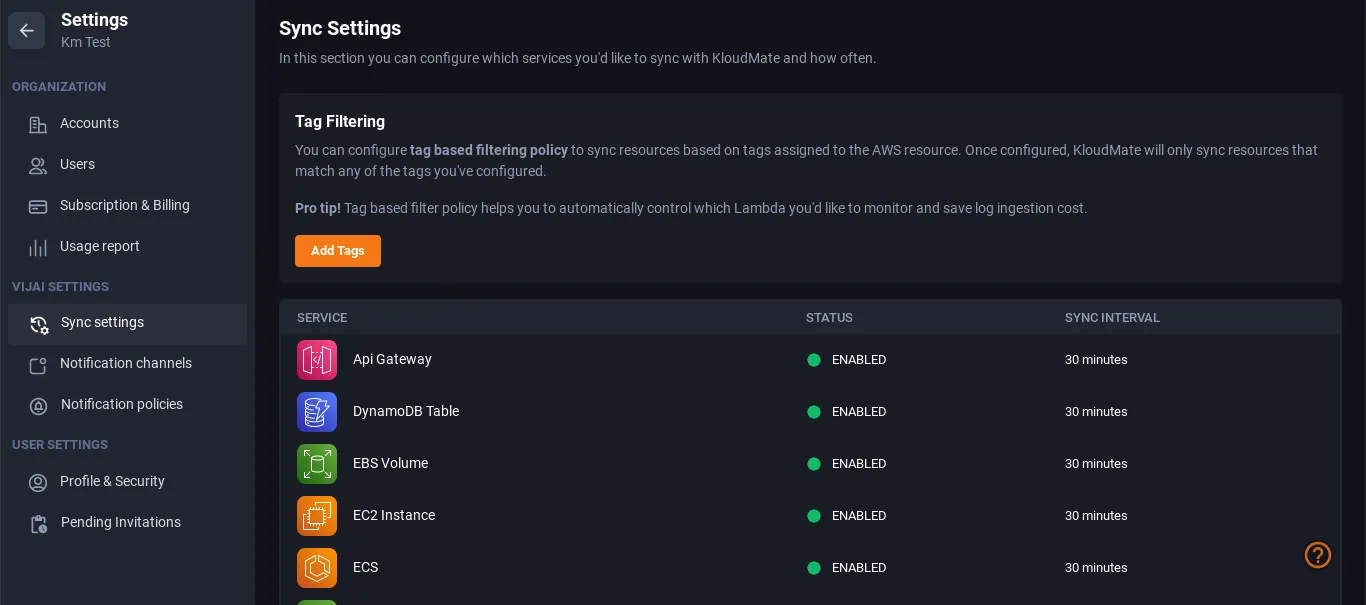Screen dimensions: 1366x605
Task: Select the Api Gateway row name
Action: [392, 359]
